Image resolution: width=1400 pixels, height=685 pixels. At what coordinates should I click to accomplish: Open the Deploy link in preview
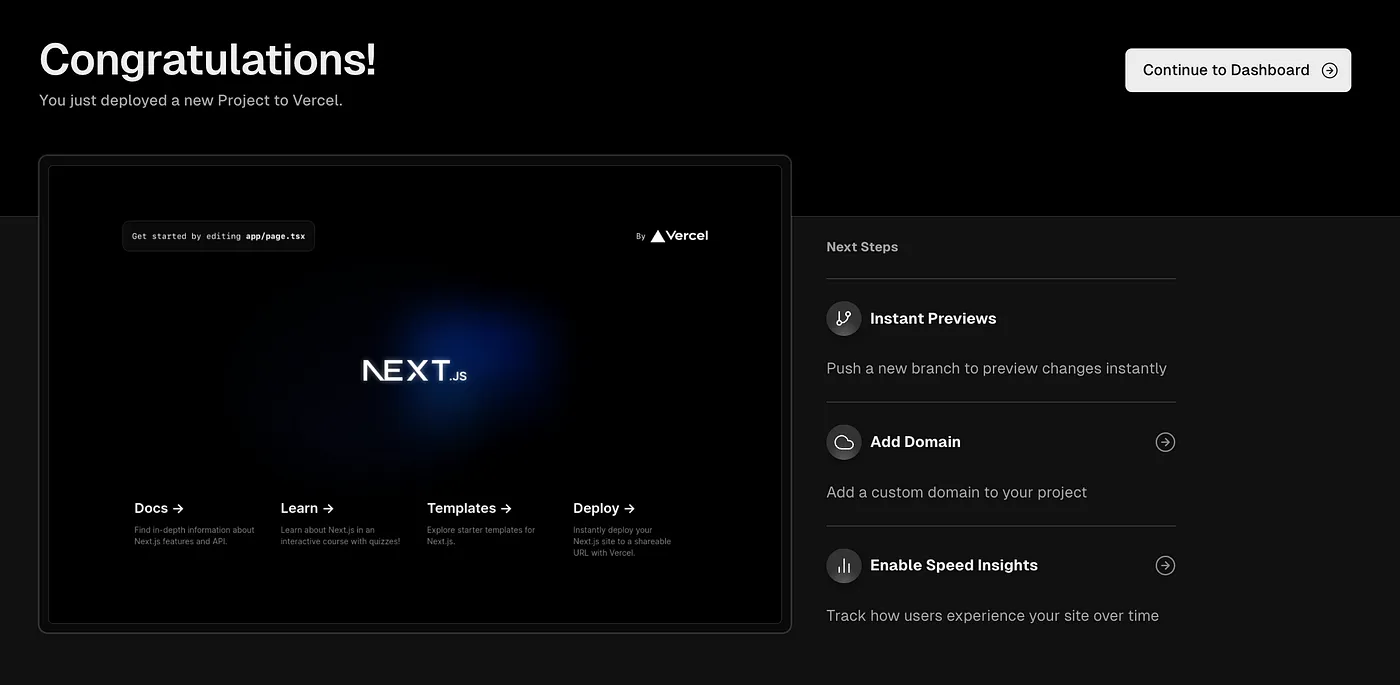(604, 508)
